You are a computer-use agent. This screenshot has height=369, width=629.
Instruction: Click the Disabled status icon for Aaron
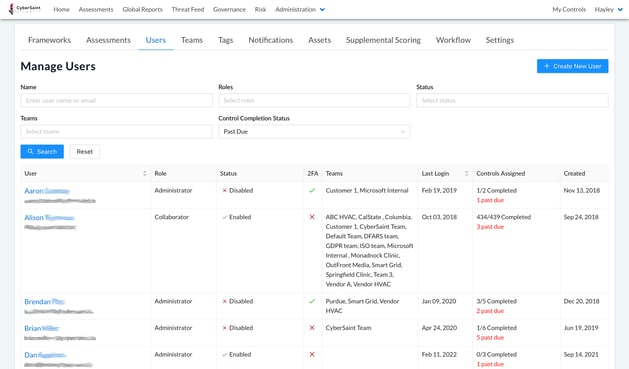tap(225, 191)
